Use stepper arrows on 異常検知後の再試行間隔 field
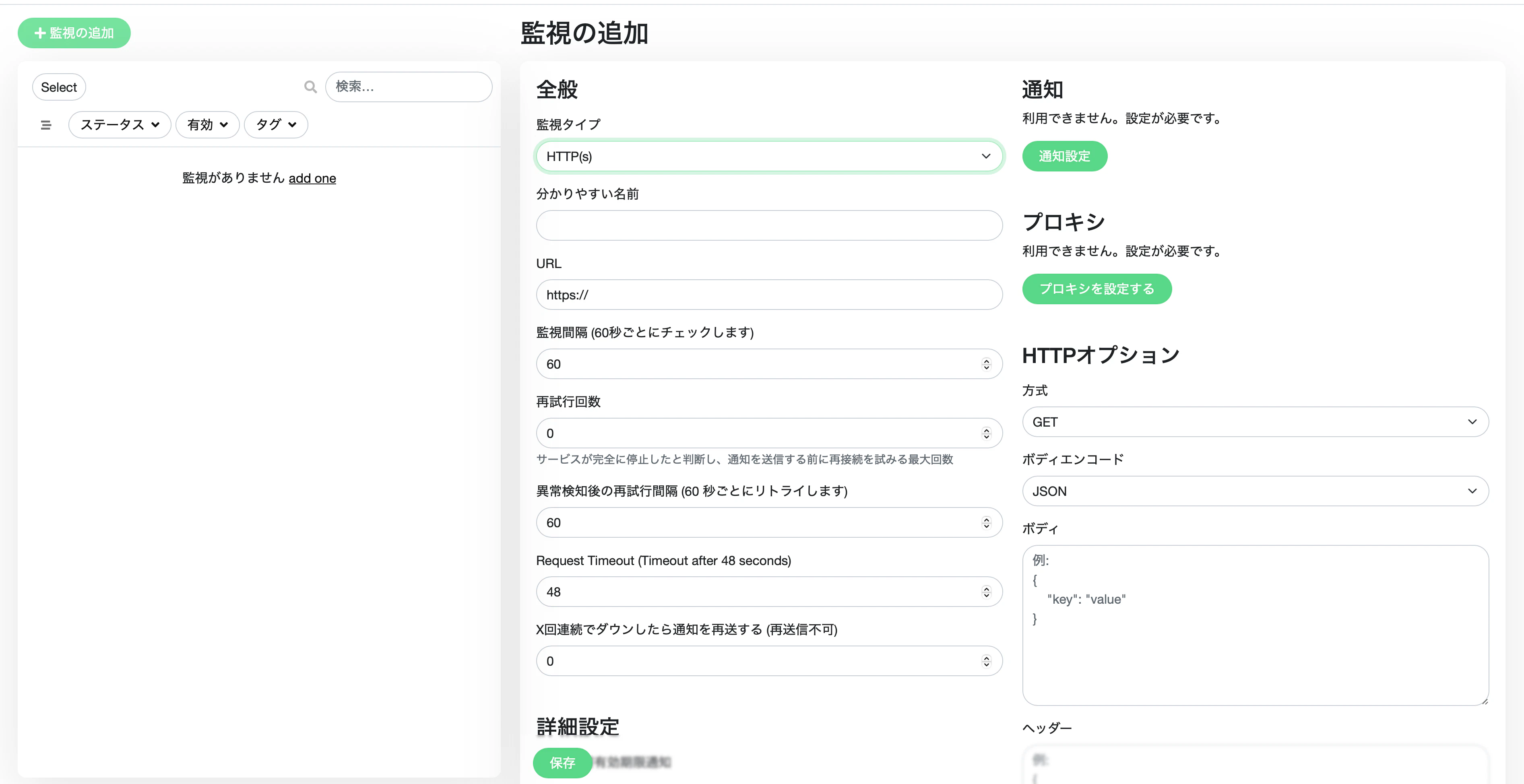Screen dimensions: 1524x784 point(986,522)
